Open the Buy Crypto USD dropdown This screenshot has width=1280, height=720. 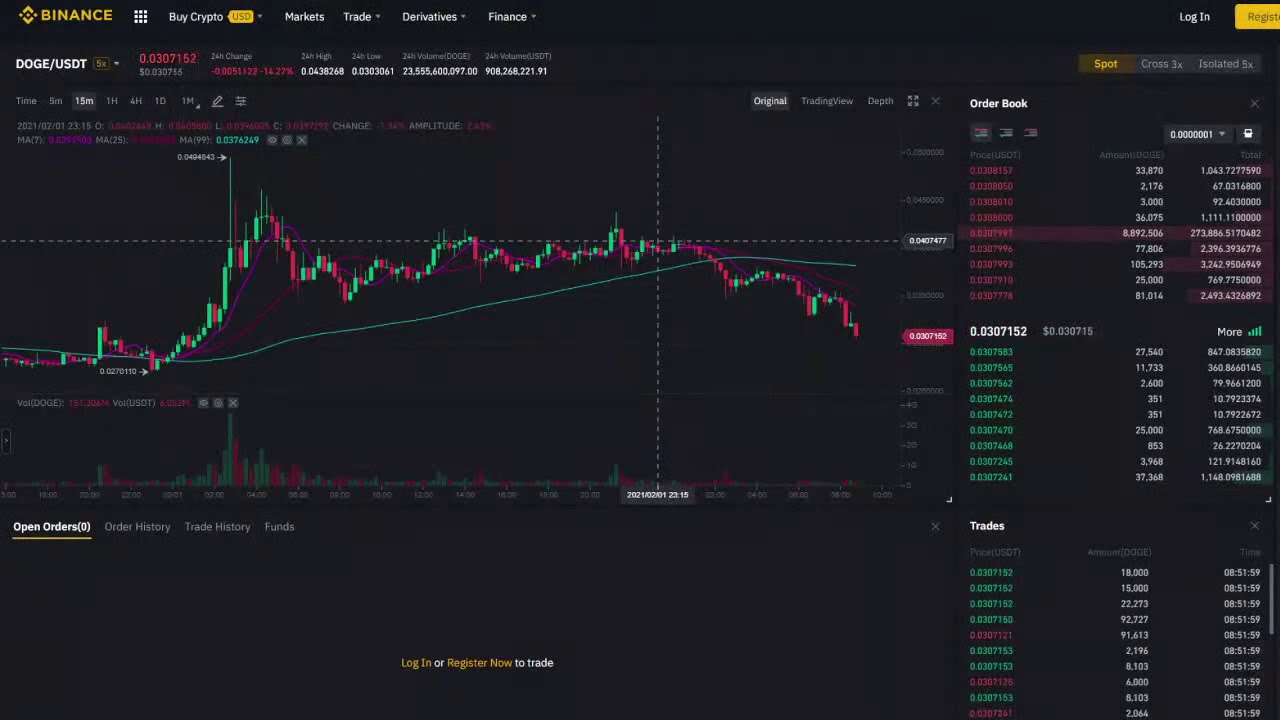(215, 17)
